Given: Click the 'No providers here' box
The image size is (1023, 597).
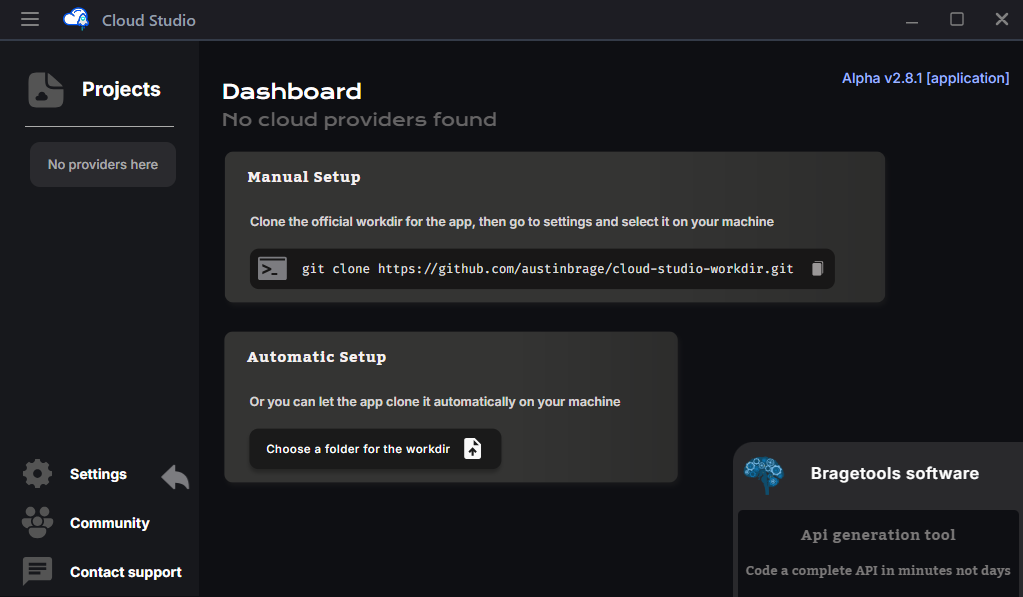Looking at the screenshot, I should point(103,164).
